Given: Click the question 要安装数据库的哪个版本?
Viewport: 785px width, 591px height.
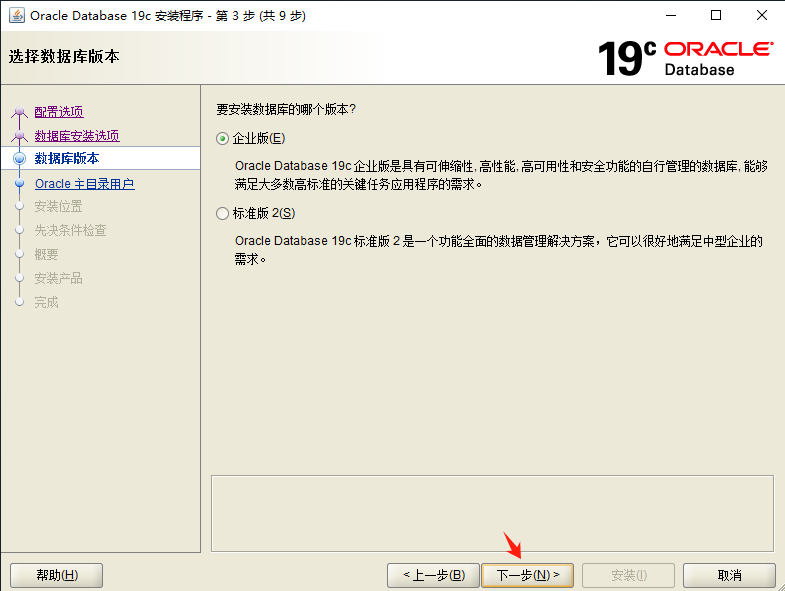Looking at the screenshot, I should pos(286,109).
